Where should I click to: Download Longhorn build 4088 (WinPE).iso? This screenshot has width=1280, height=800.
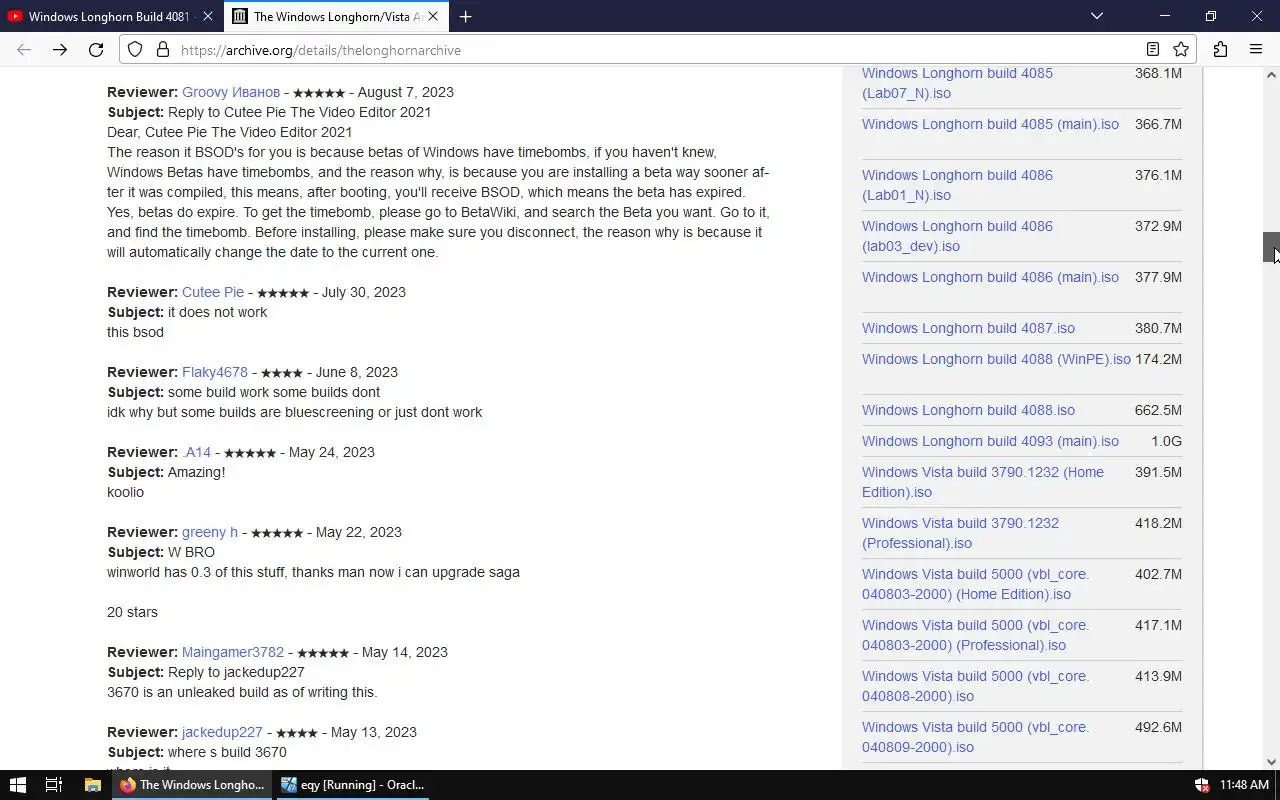click(996, 359)
